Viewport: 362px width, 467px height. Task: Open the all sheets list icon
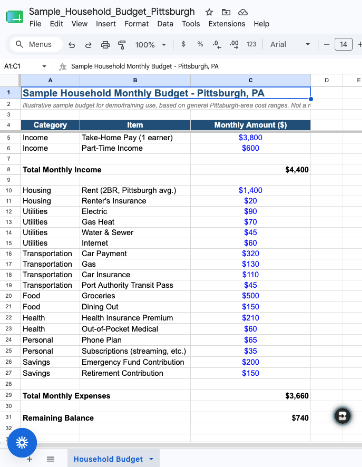tap(50, 459)
